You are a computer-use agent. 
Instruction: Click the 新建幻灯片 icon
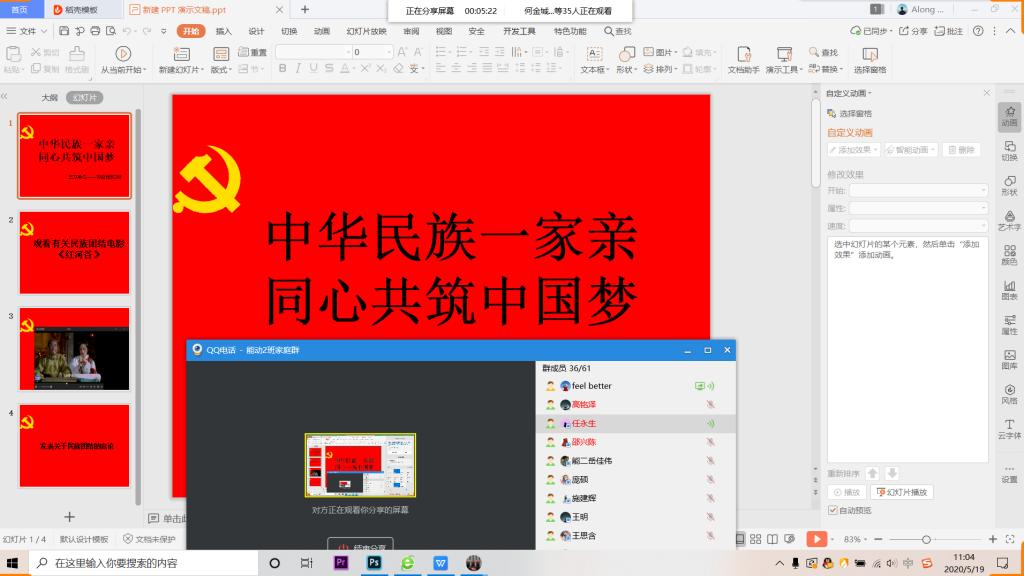coord(176,53)
